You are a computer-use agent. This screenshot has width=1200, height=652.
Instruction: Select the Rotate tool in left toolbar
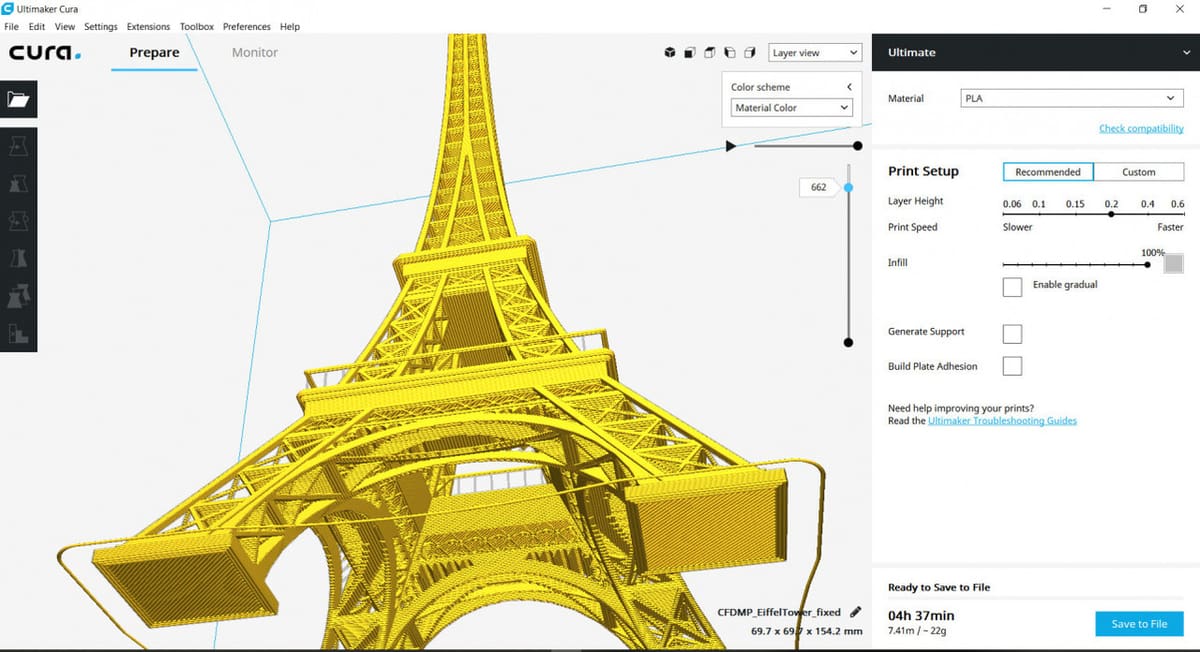19,221
